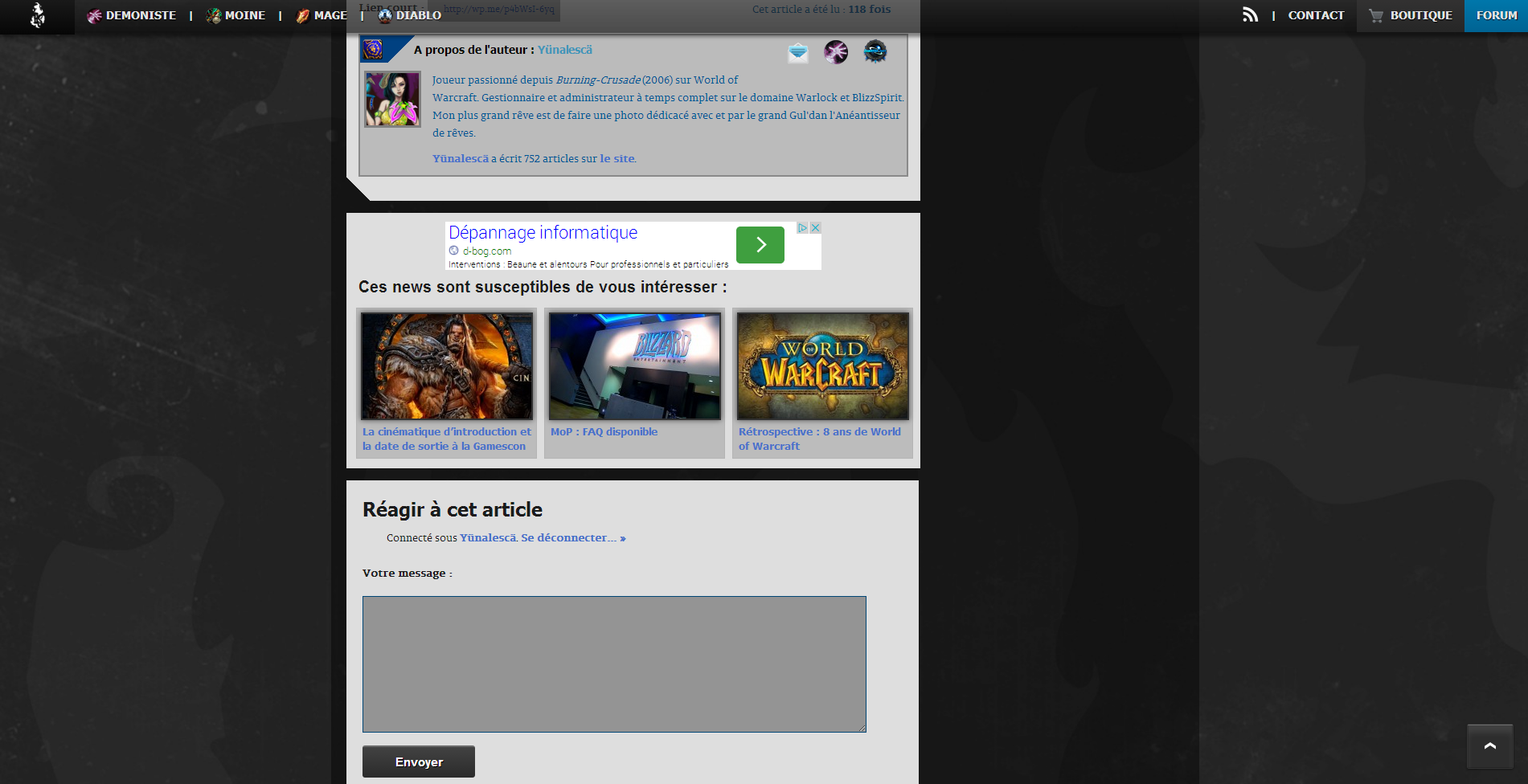Screen dimensions: 1528x784
Task: Open the Rétrospective 8 ans article link
Action: 819,439
